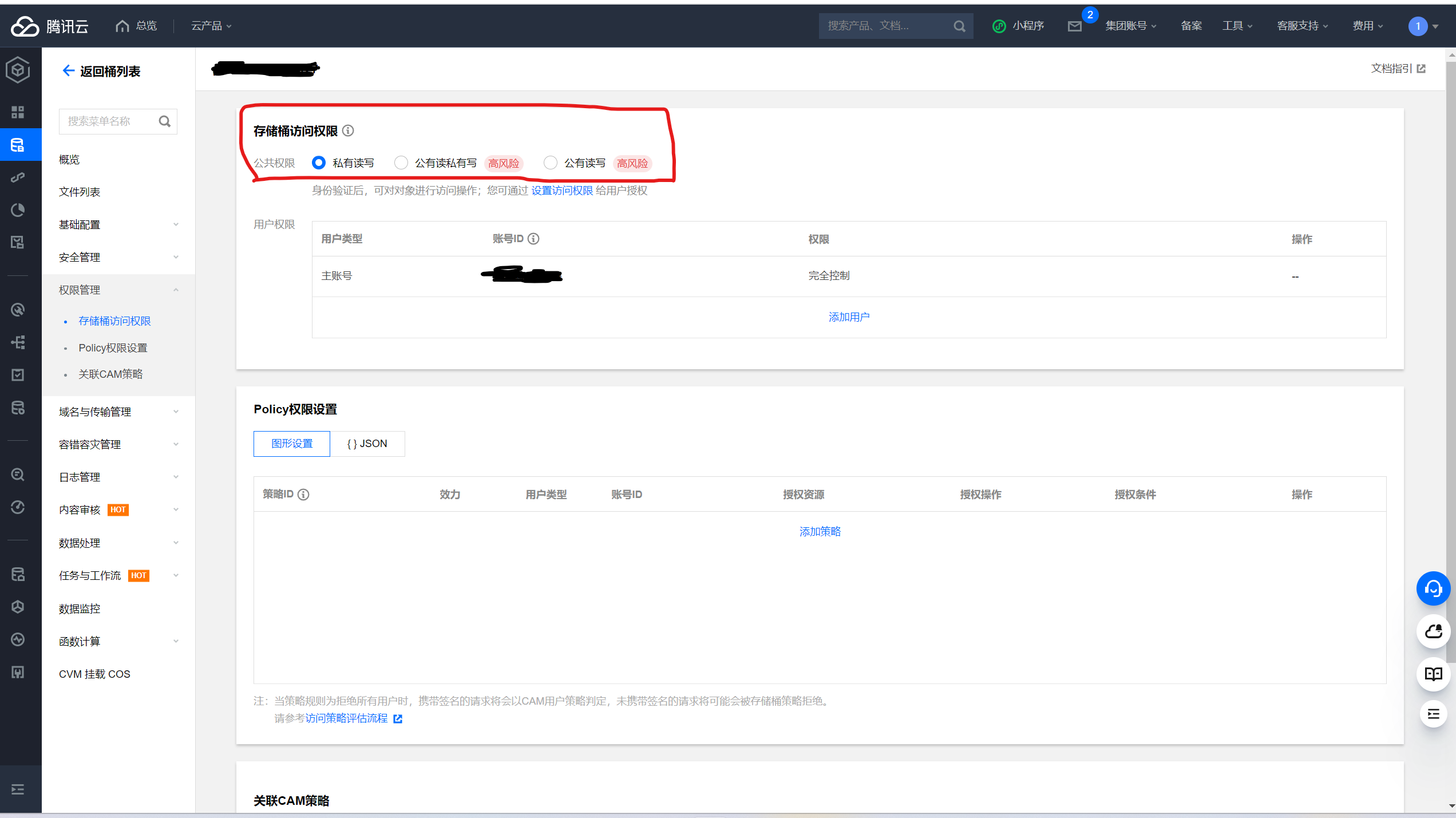Viewport: 1456px width, 818px height.
Task: Click the pie chart statistics sidebar icon
Action: click(x=18, y=210)
